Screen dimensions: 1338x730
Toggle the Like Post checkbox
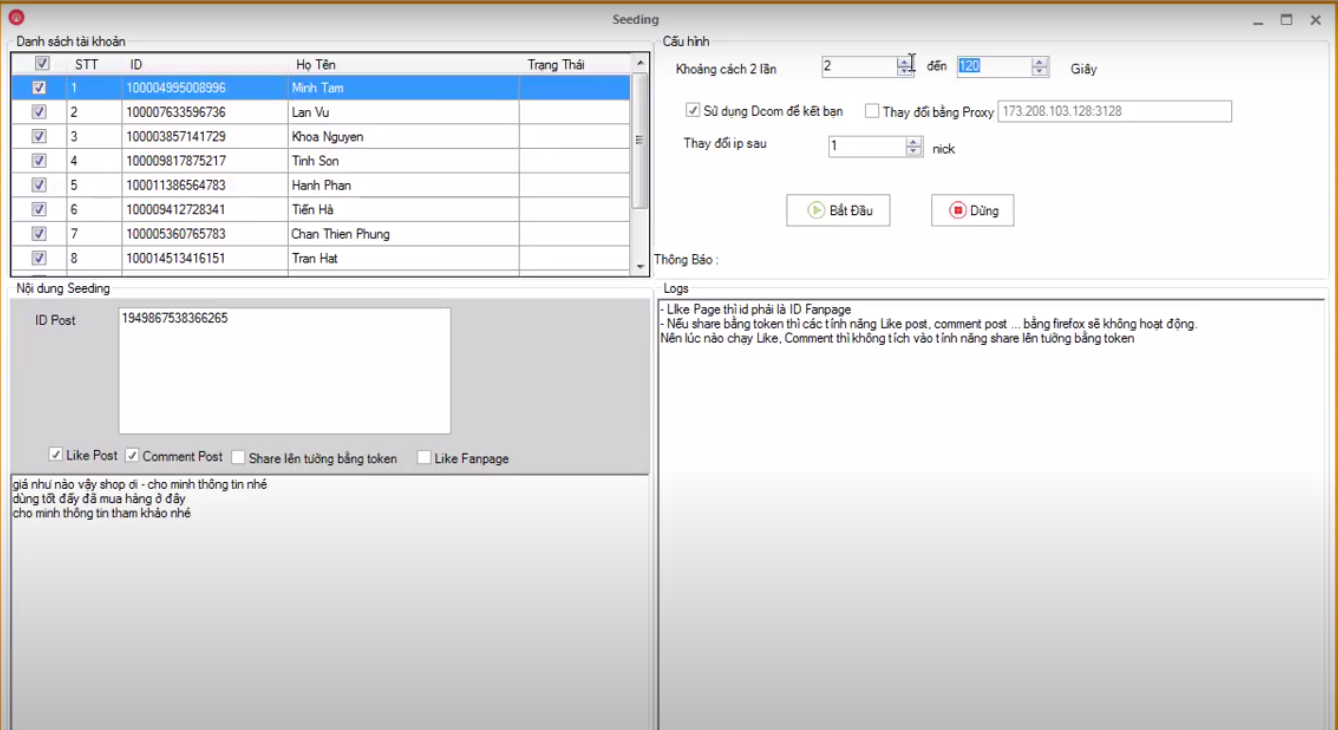tap(56, 455)
